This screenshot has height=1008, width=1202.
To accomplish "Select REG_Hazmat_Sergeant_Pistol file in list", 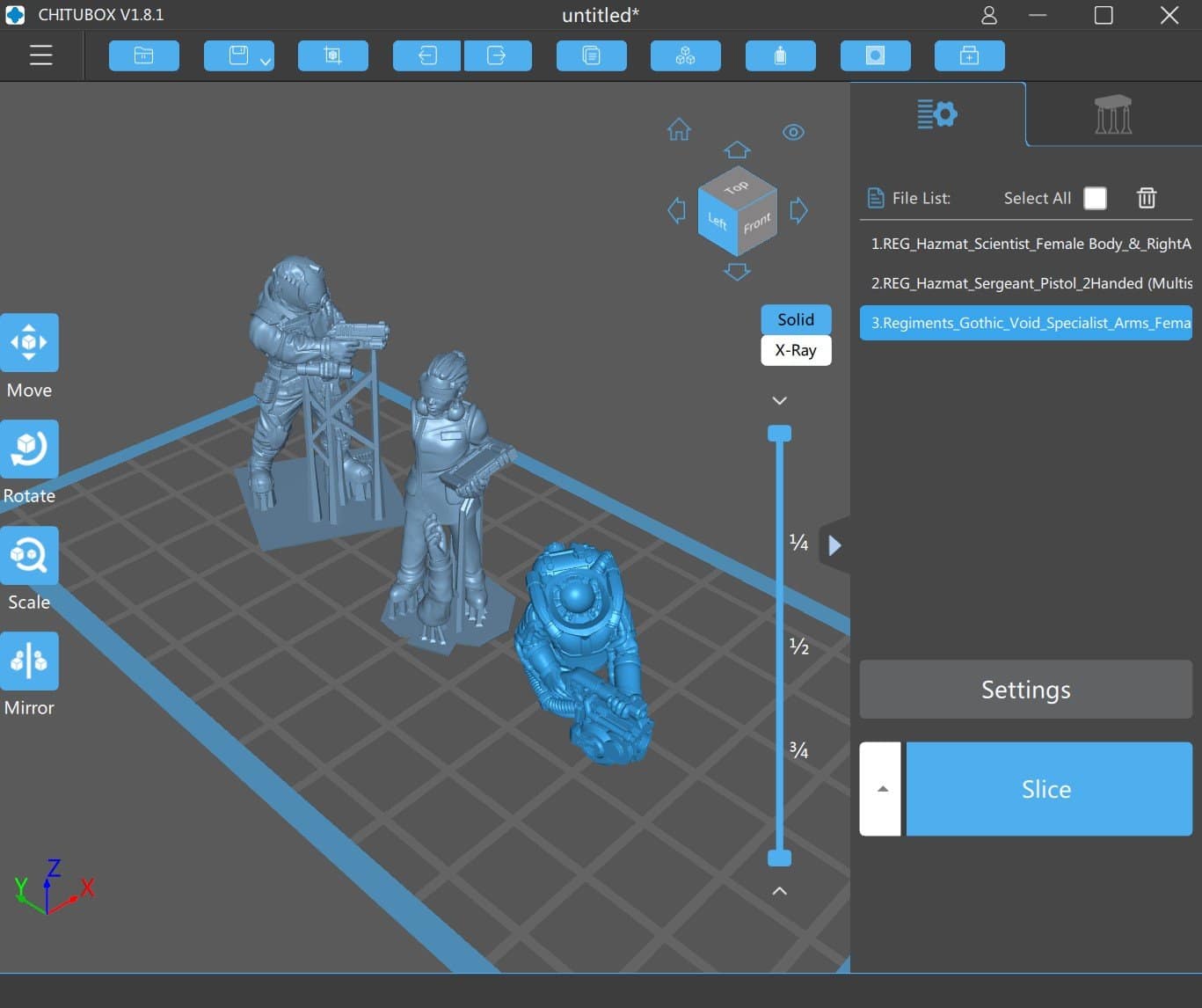I will [x=1026, y=283].
